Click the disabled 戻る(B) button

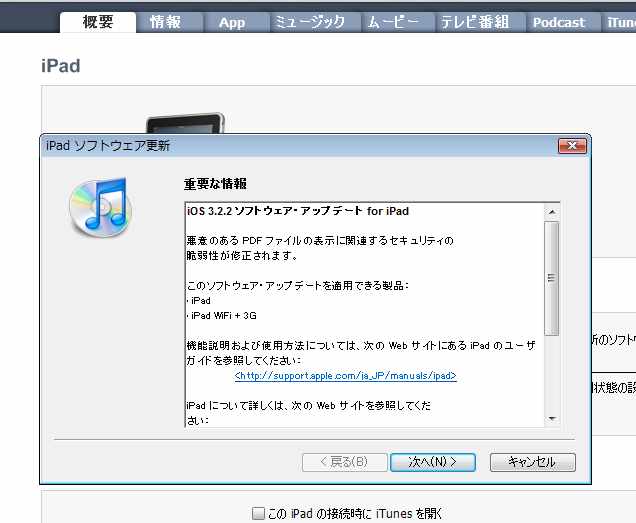pos(344,462)
